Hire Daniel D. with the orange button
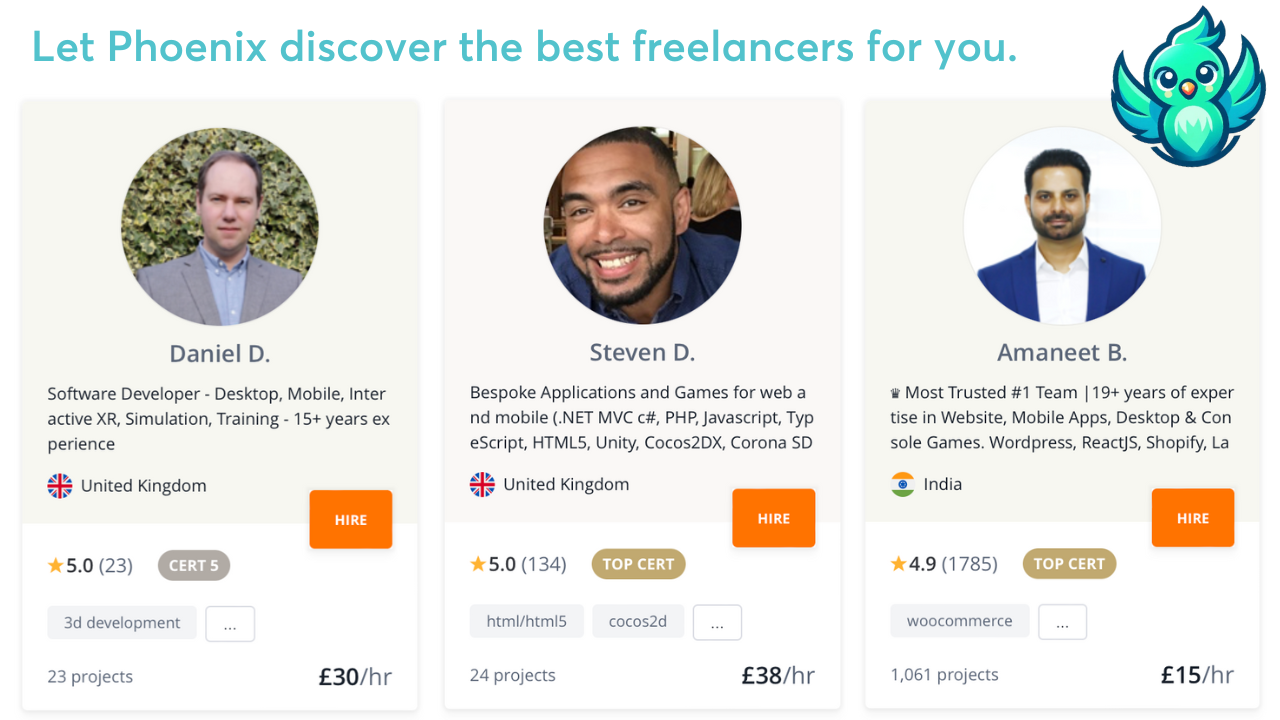Screen dimensions: 1280x720 coord(350,520)
